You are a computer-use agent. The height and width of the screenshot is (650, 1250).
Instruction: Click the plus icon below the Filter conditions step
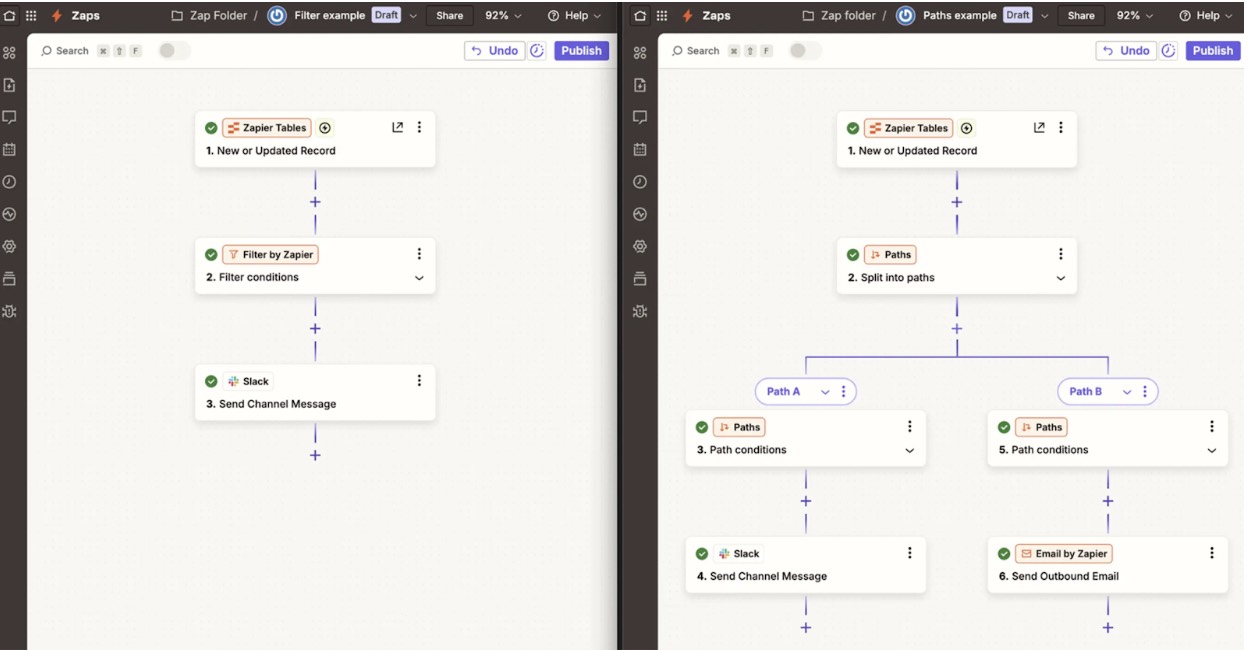coord(315,328)
